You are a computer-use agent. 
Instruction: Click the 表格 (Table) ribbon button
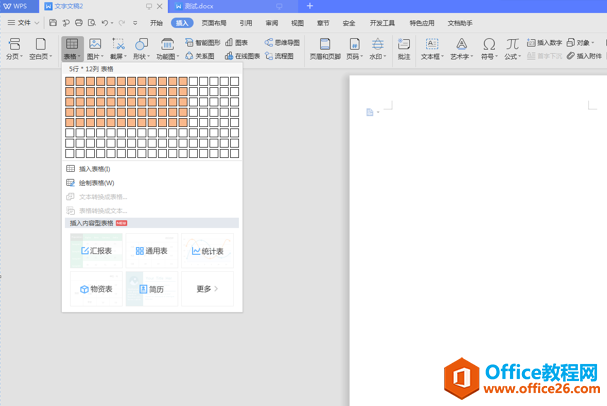[x=72, y=49]
